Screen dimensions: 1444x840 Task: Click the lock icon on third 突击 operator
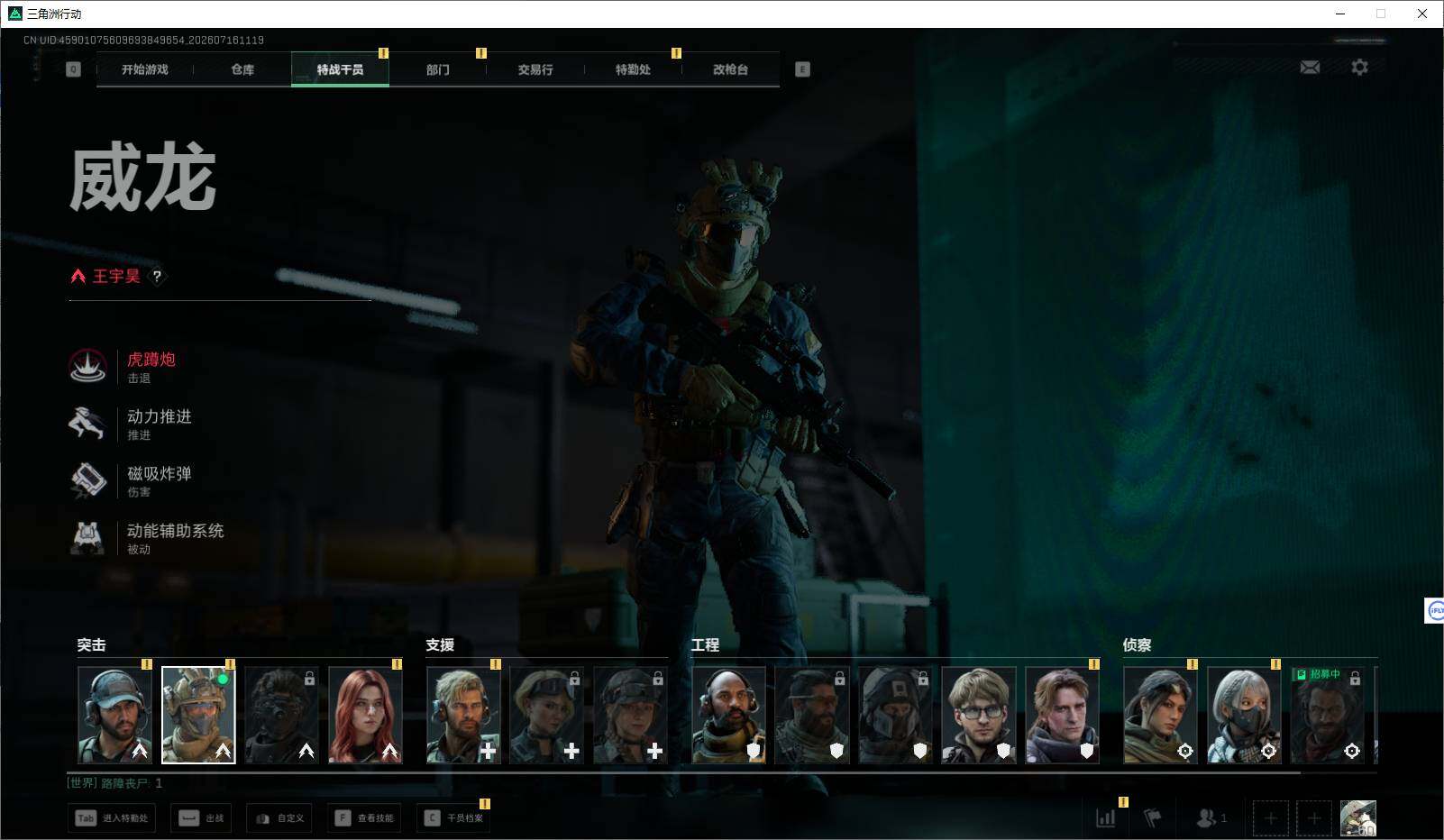pyautogui.click(x=309, y=678)
